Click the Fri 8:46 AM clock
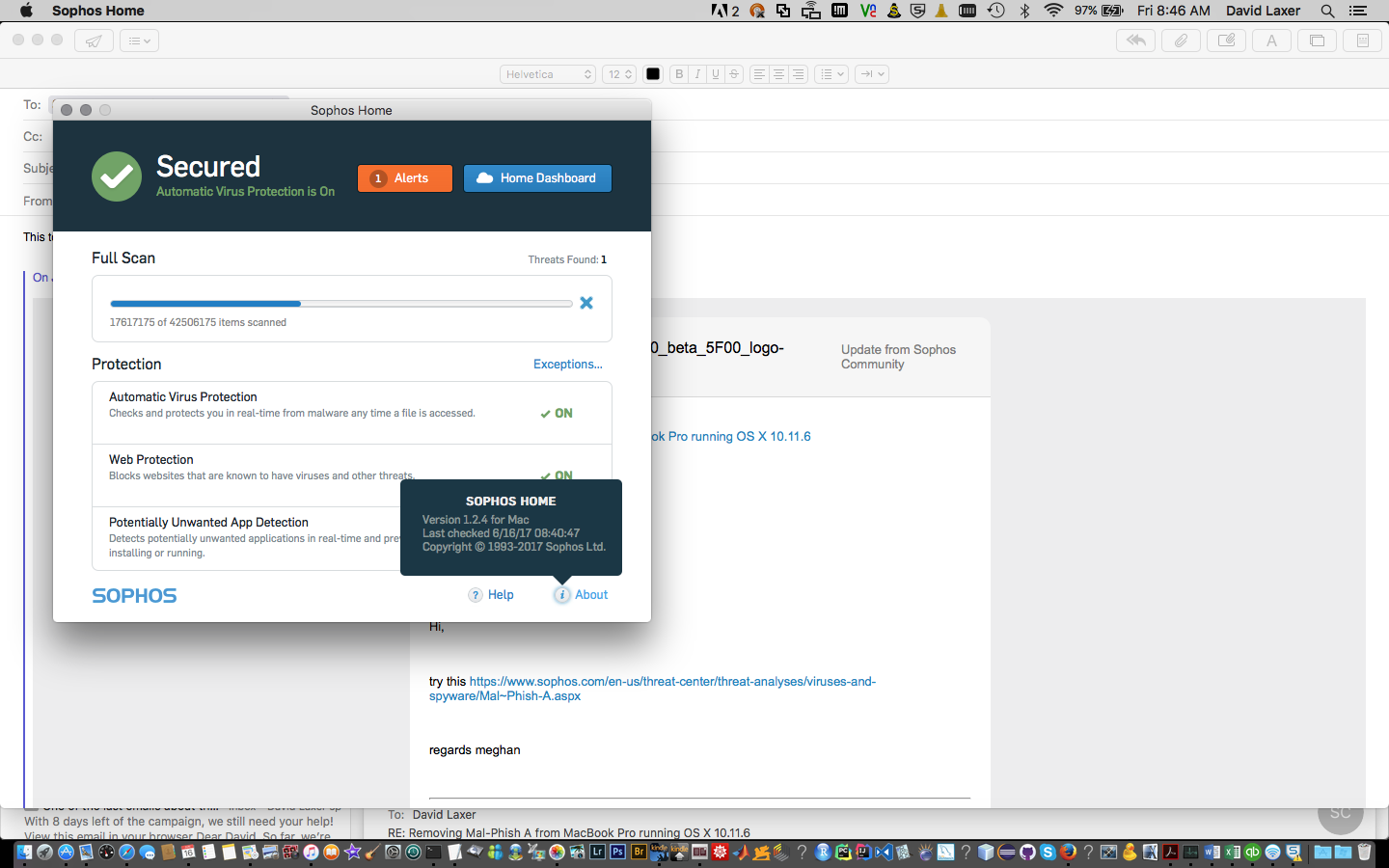This screenshot has width=1389, height=868. 1174,11
